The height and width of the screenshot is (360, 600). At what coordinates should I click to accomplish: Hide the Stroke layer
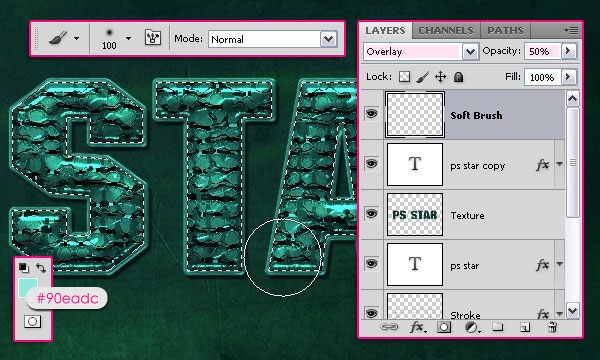point(371,313)
